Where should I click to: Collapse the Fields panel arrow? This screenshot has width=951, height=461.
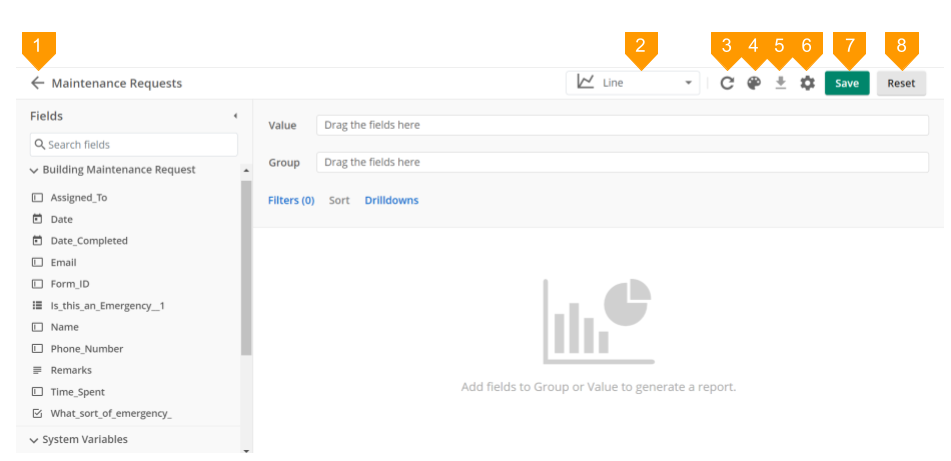pos(235,116)
